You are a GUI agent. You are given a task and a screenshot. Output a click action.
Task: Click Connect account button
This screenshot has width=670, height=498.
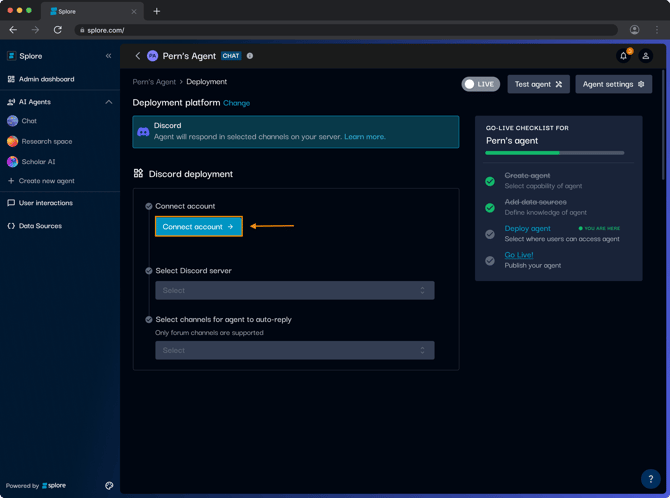(199, 227)
